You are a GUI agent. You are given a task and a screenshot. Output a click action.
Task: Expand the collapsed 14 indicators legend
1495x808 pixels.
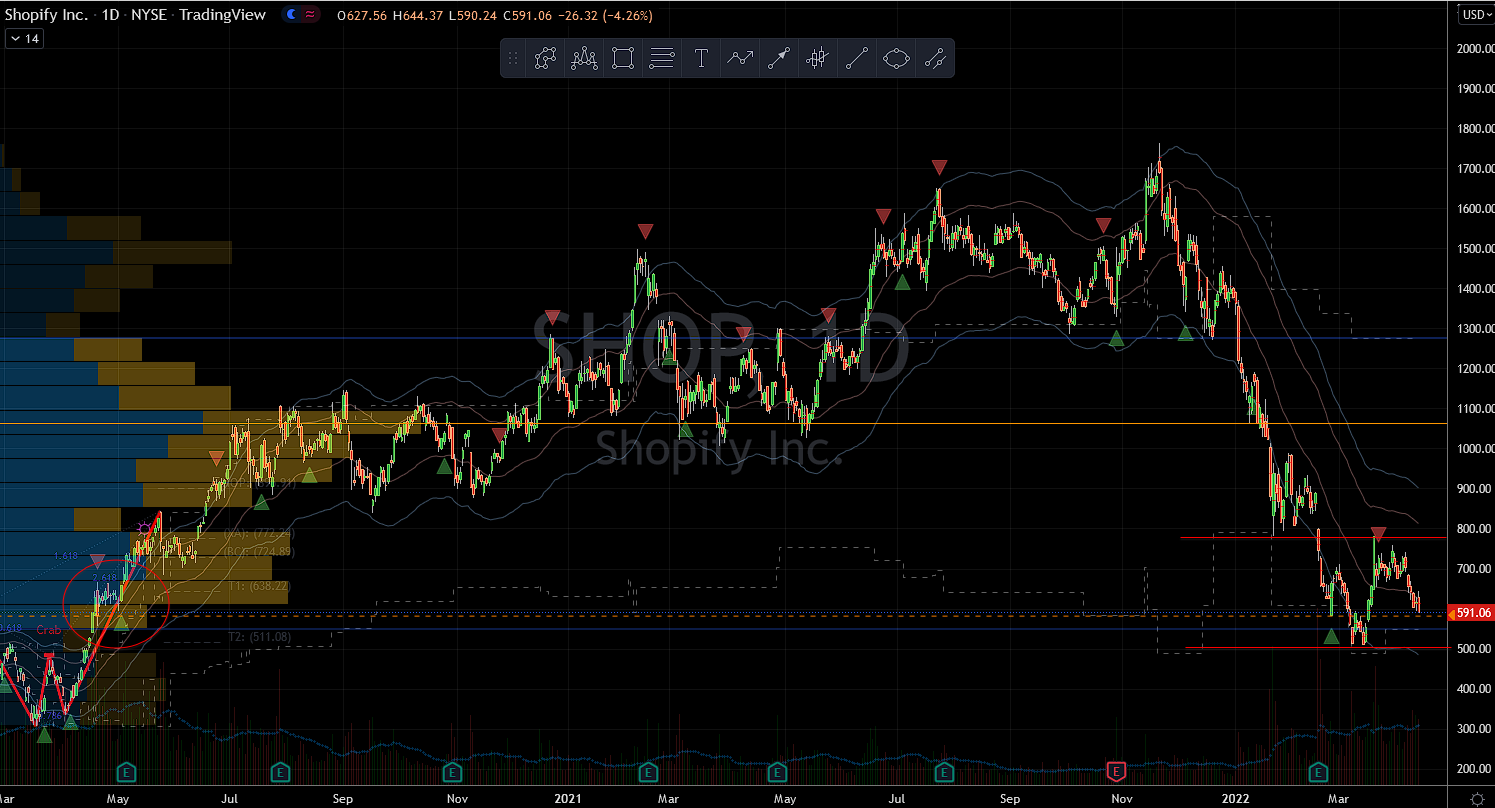point(23,39)
